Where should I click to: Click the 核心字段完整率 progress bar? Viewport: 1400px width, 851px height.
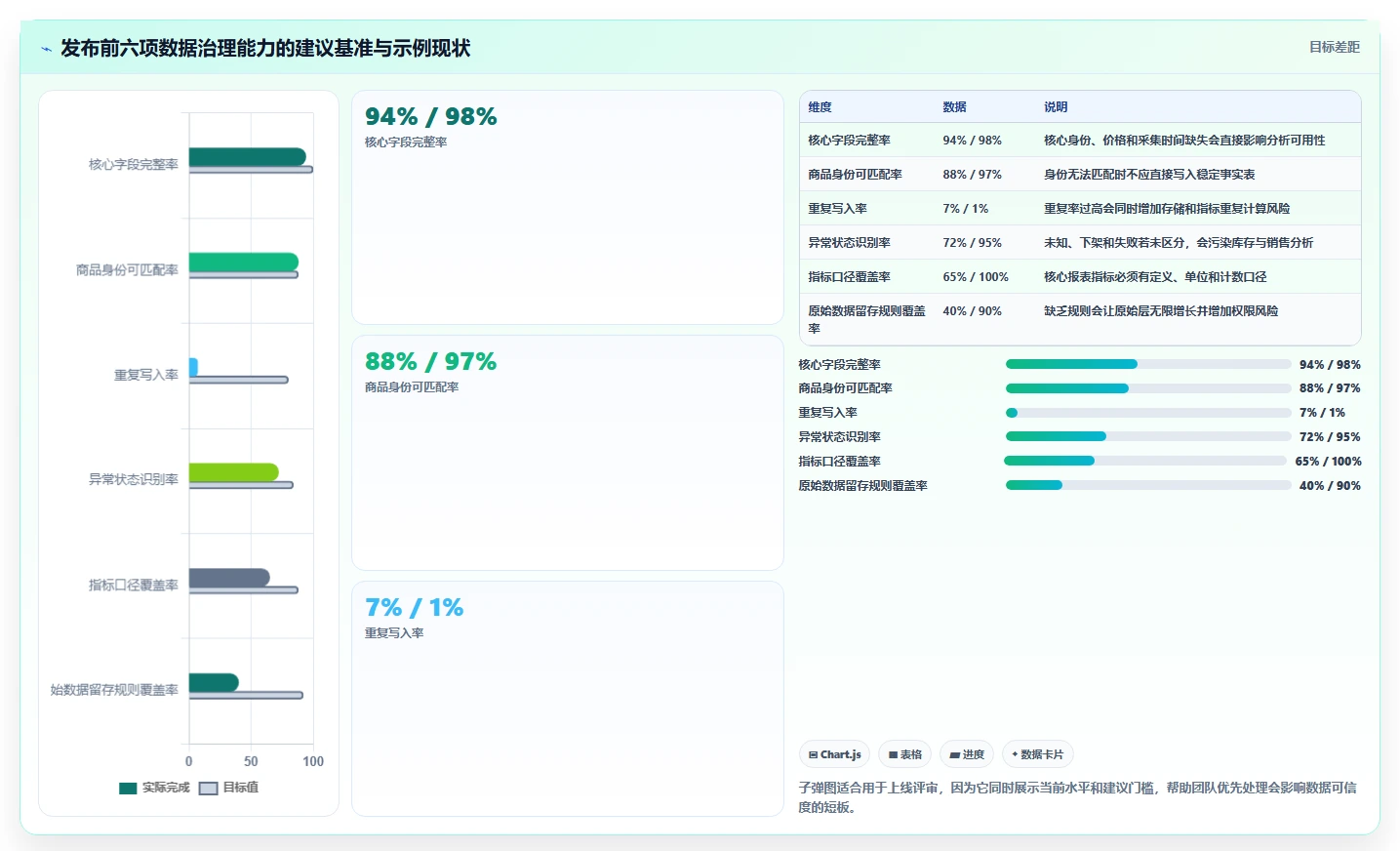tap(1148, 364)
